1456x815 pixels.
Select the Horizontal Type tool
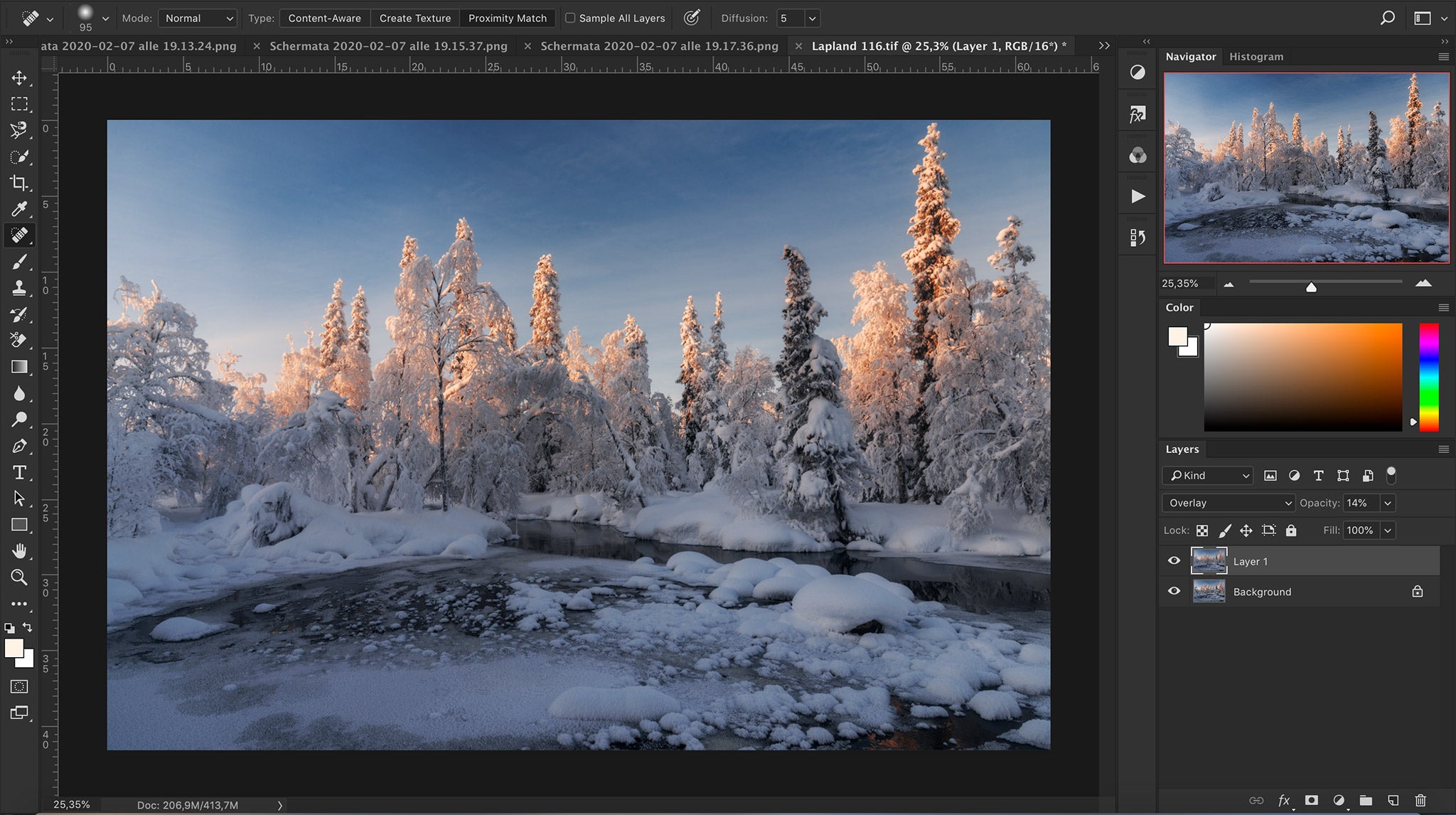tap(19, 473)
